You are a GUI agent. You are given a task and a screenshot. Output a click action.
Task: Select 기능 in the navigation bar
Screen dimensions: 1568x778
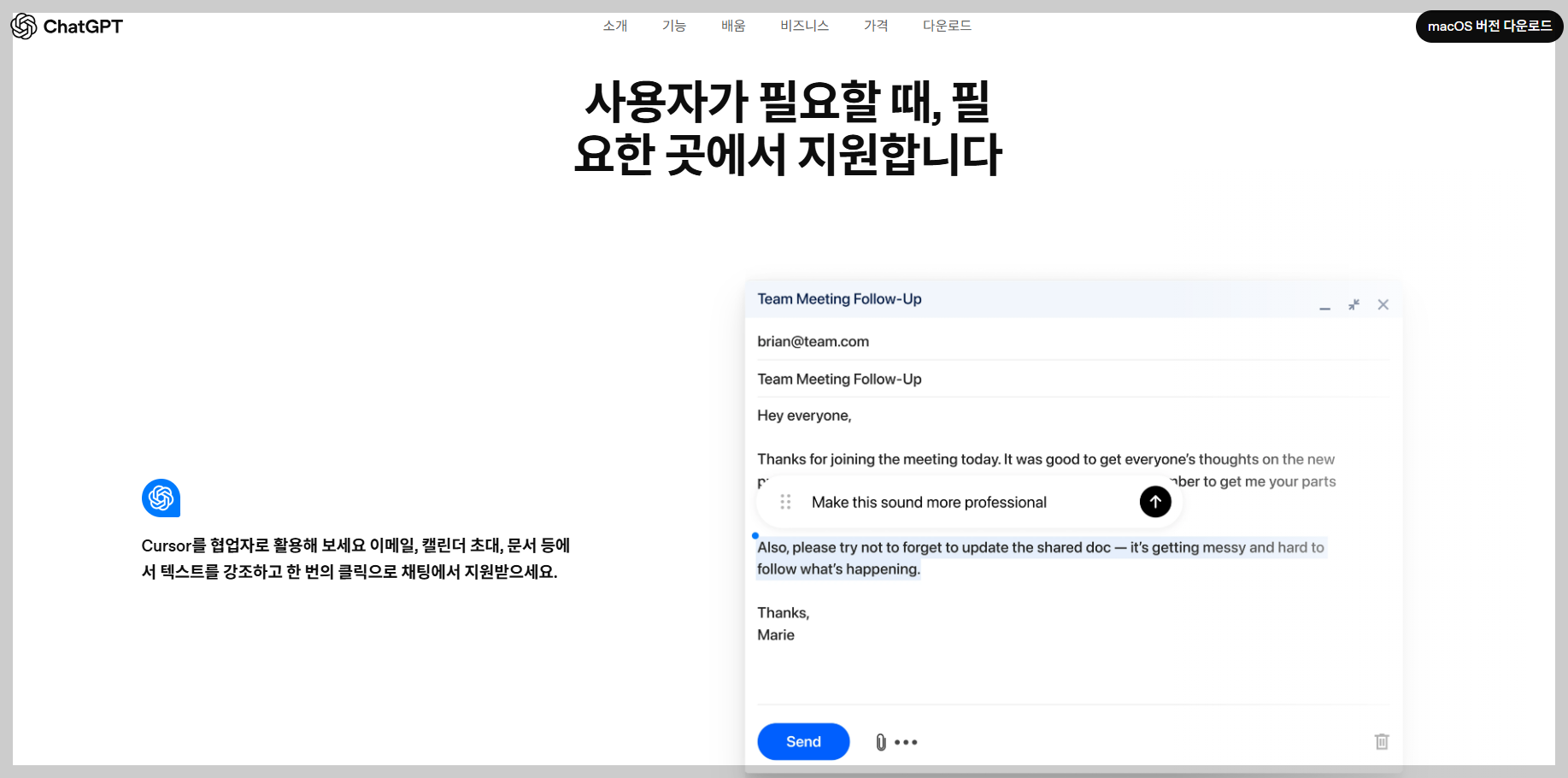point(674,26)
